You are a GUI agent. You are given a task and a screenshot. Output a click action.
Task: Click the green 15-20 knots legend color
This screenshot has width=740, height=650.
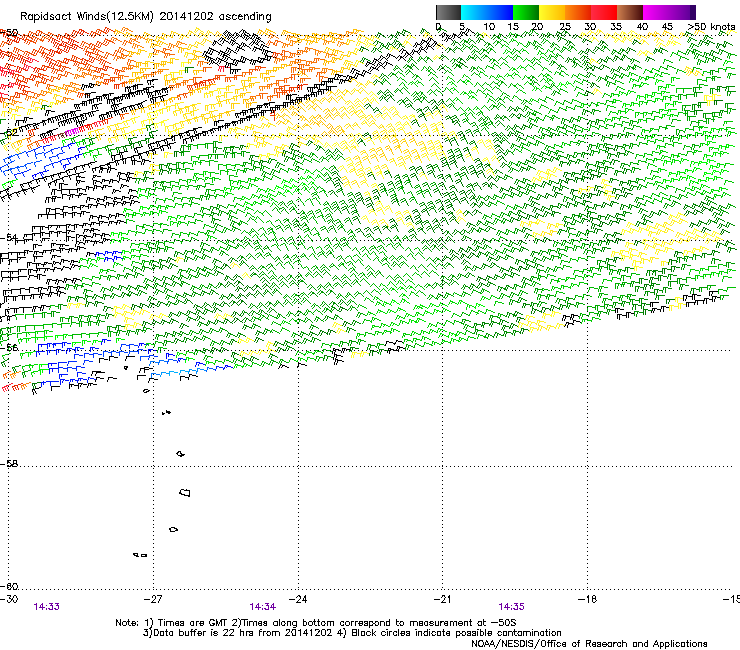(x=526, y=12)
